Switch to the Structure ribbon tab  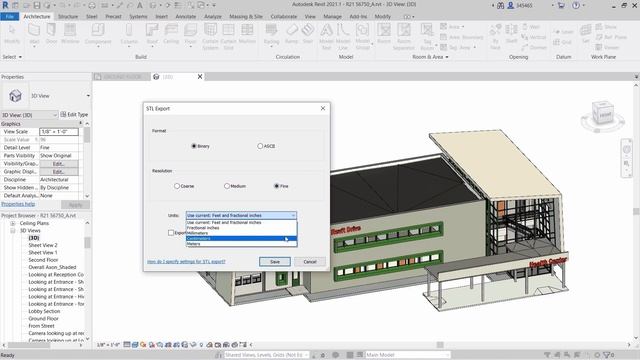tap(68, 16)
